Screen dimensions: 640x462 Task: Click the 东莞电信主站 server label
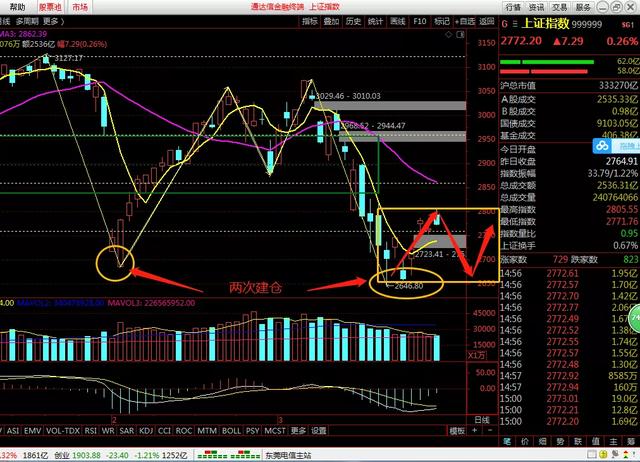(288, 455)
